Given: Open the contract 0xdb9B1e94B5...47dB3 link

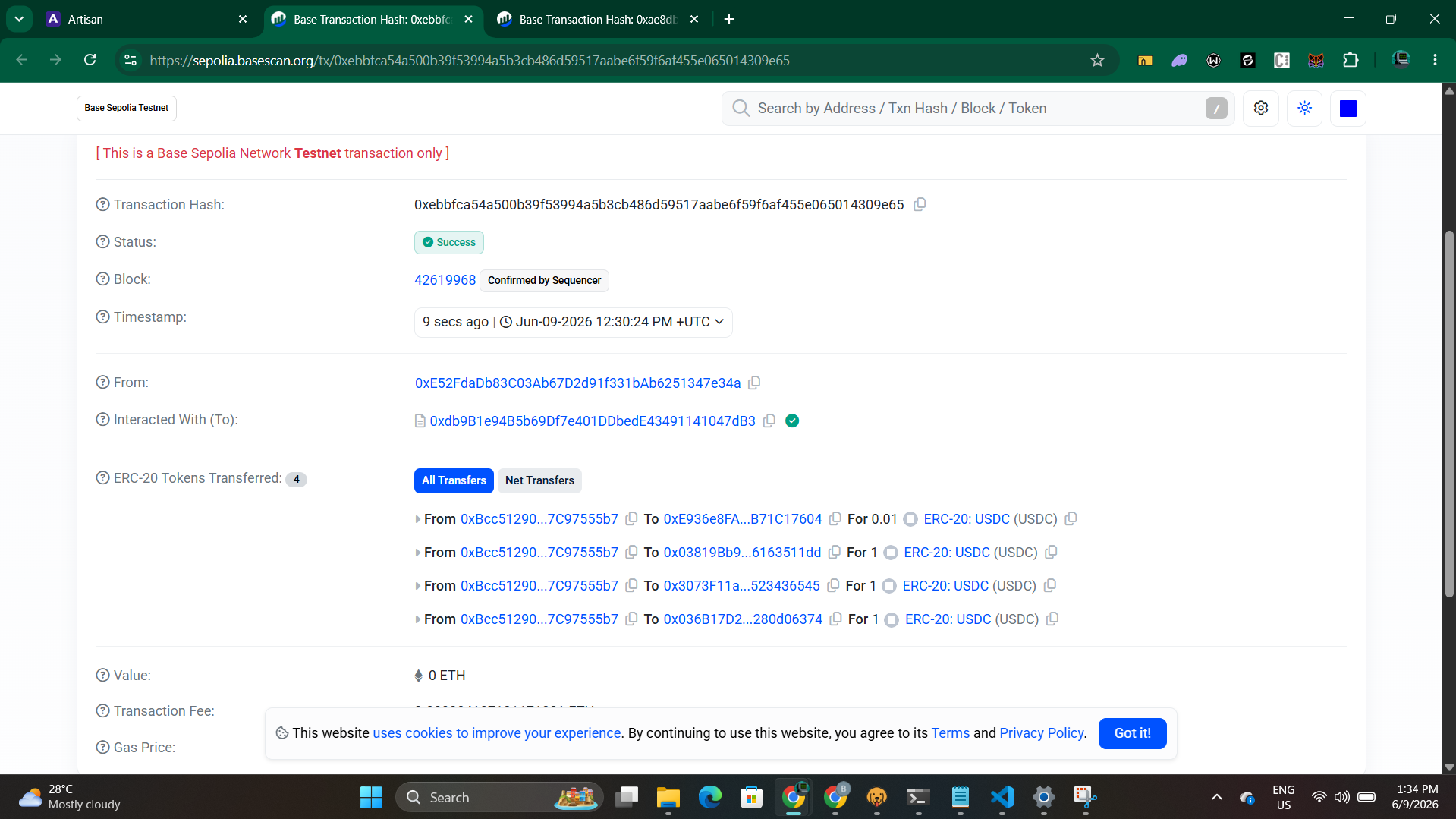Looking at the screenshot, I should [593, 421].
